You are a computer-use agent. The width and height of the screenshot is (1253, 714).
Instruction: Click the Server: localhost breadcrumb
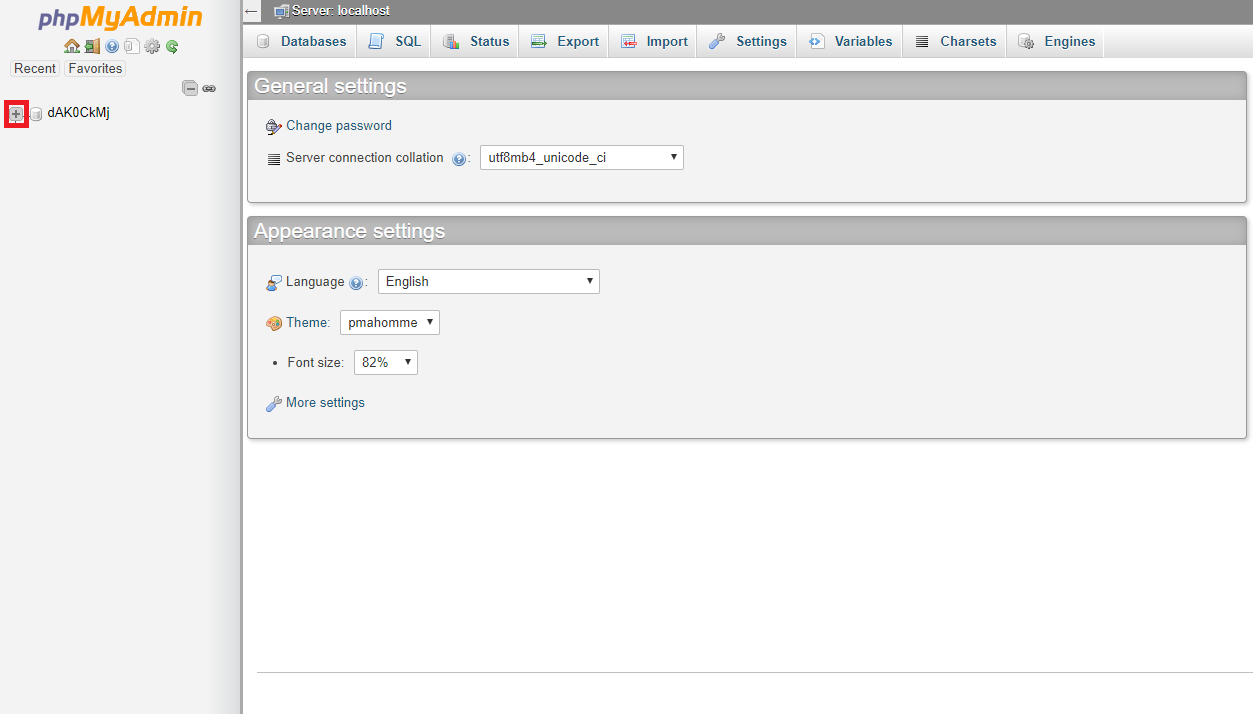click(340, 11)
